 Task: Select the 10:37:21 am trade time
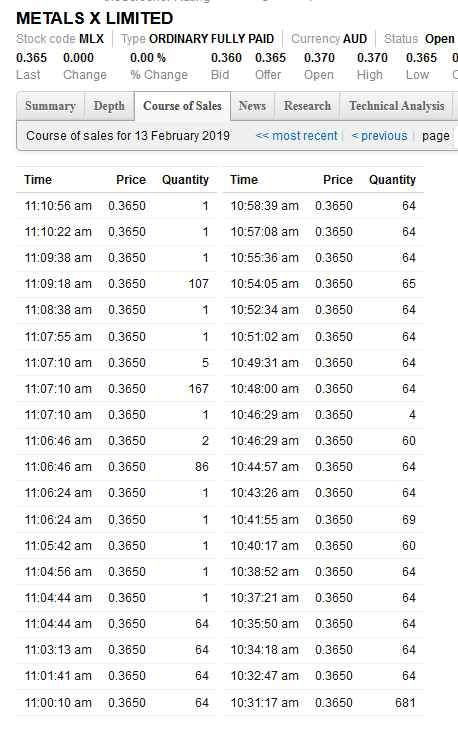(x=265, y=598)
